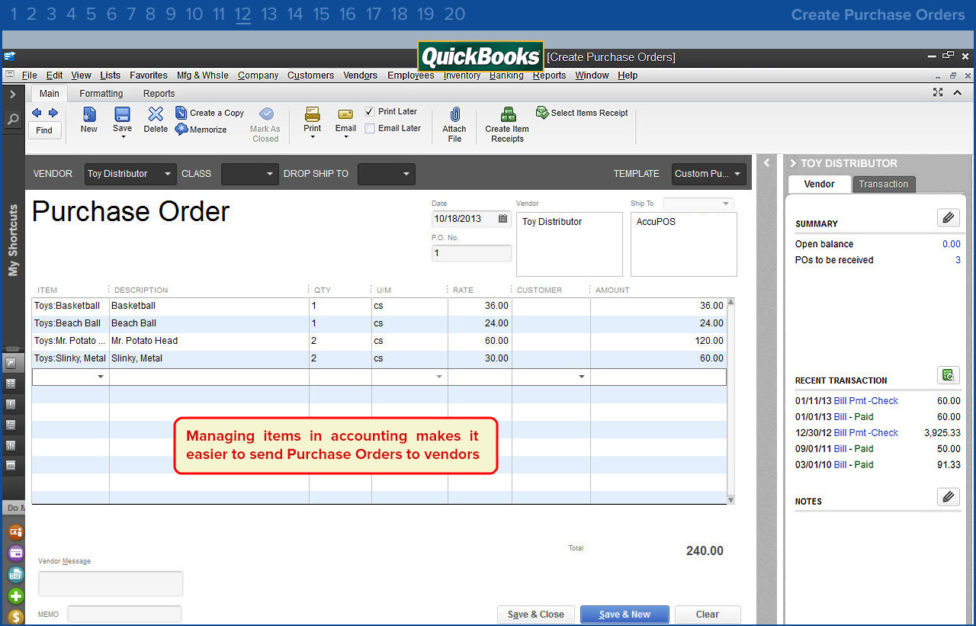This screenshot has width=976, height=626.
Task: Click the dollar sign icon at sidebar bottom
Action: coord(16,617)
